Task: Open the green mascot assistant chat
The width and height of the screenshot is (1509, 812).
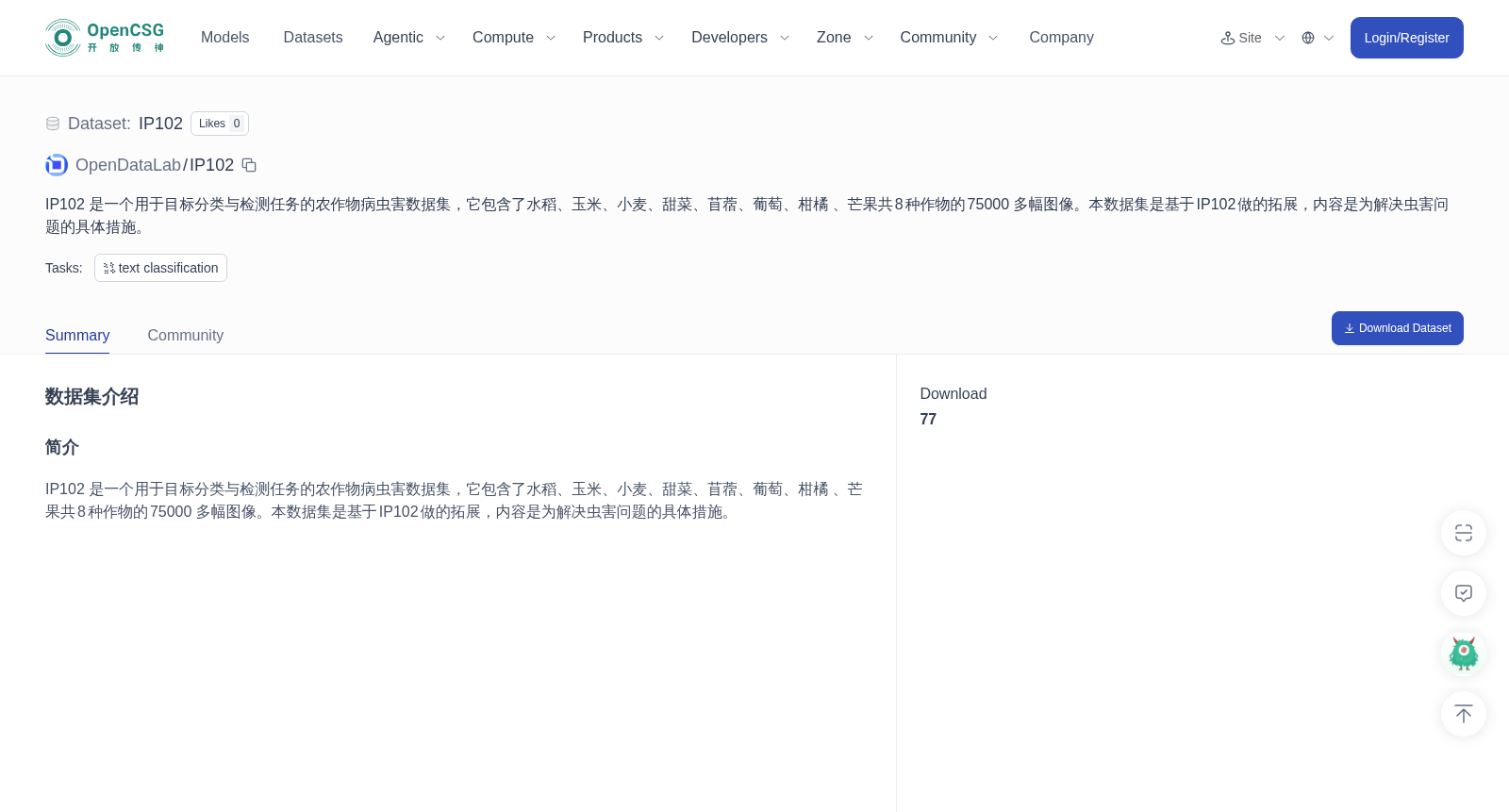Action: (x=1464, y=654)
